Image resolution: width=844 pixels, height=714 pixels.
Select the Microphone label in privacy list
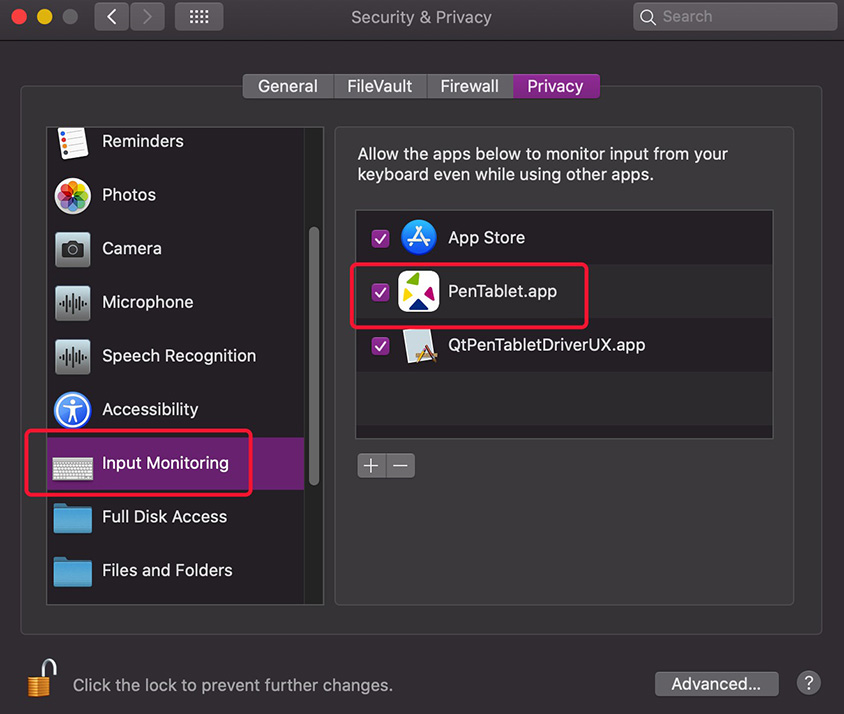coord(148,302)
